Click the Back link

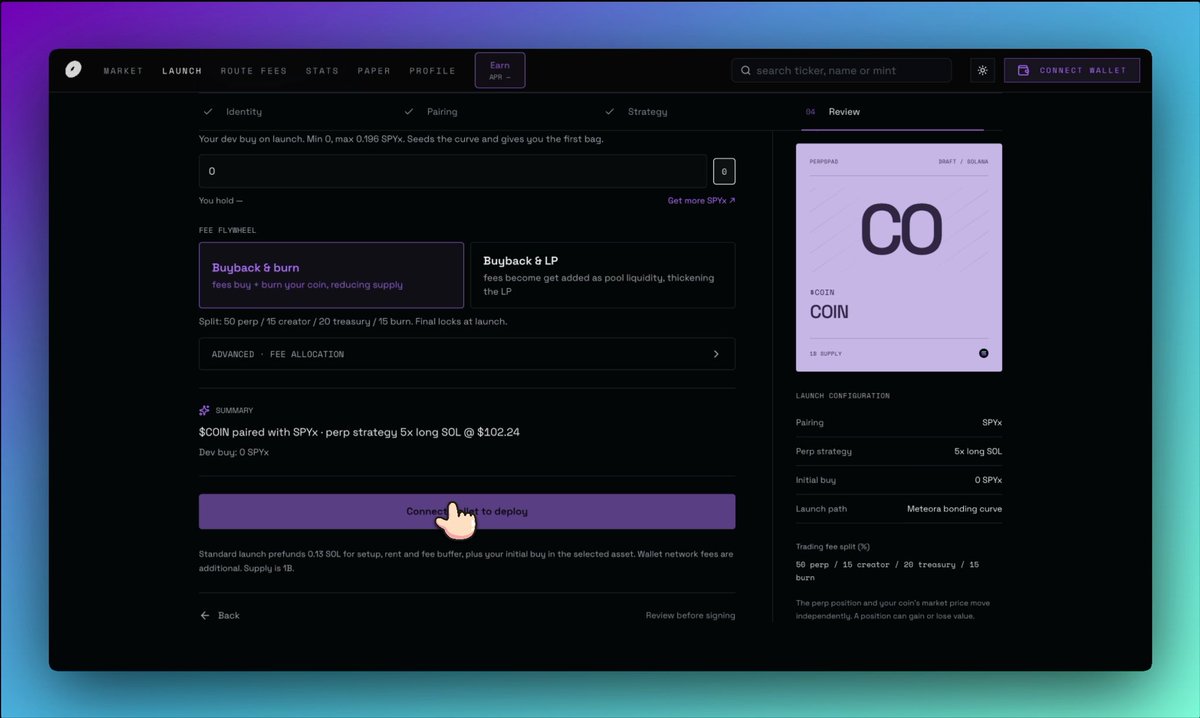[220, 615]
